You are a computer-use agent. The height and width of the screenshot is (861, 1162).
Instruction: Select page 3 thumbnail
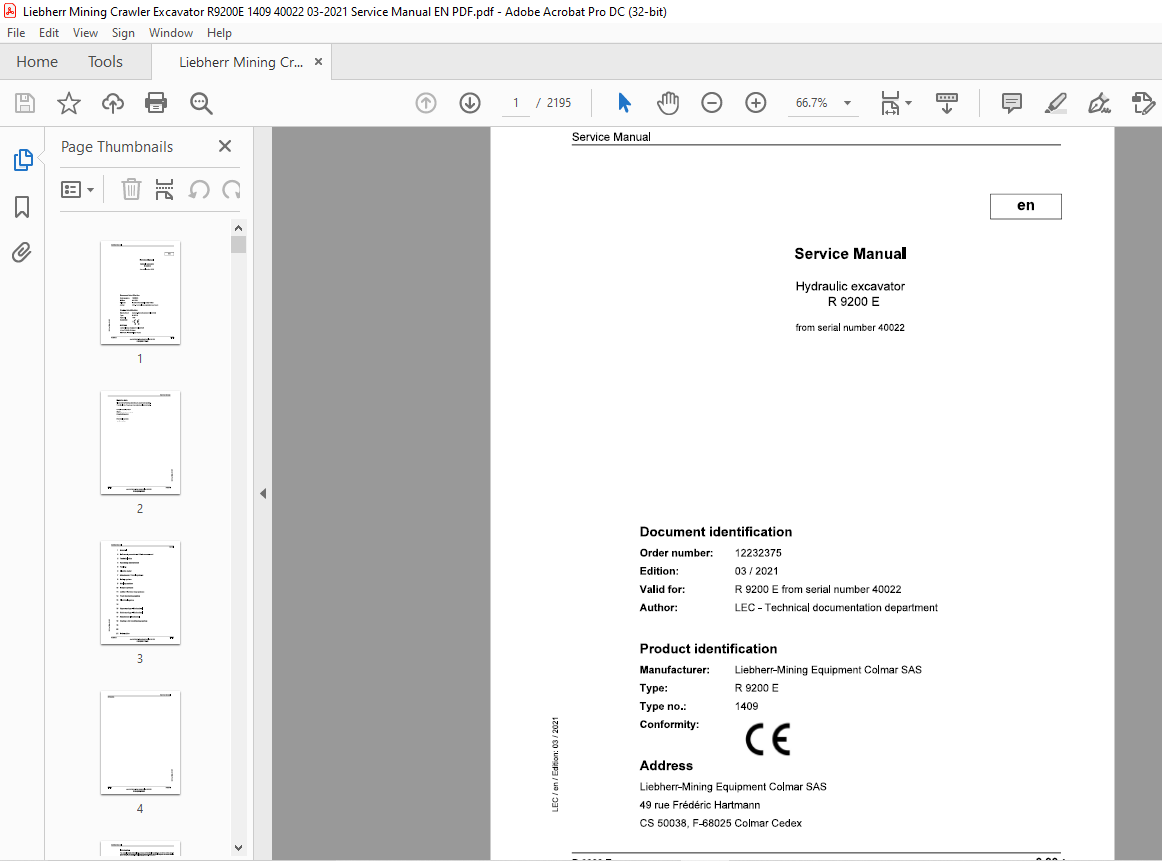coord(140,593)
